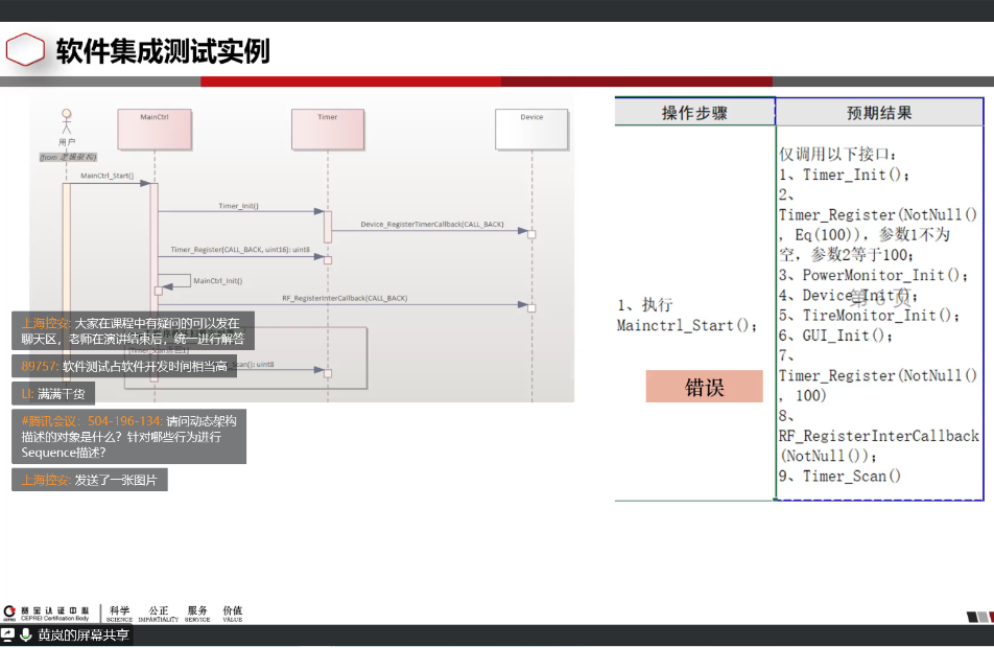Viewport: 994px width, 648px height.
Task: Click the screen share icon in bottom bar
Action: click(8, 635)
